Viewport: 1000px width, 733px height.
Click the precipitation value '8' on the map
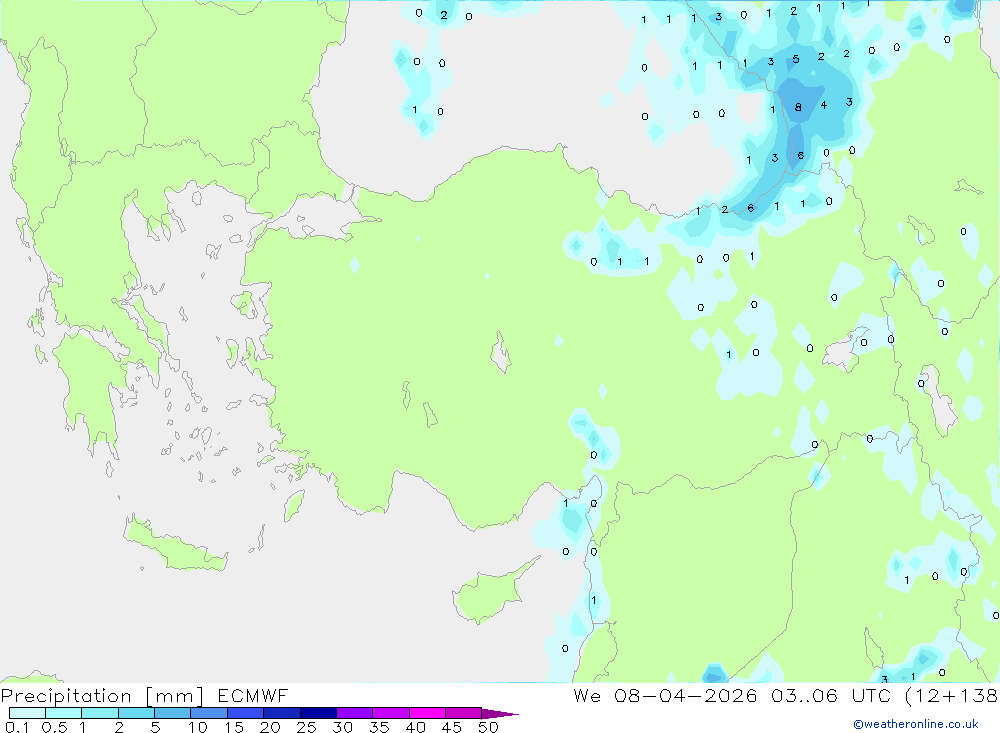point(798,107)
